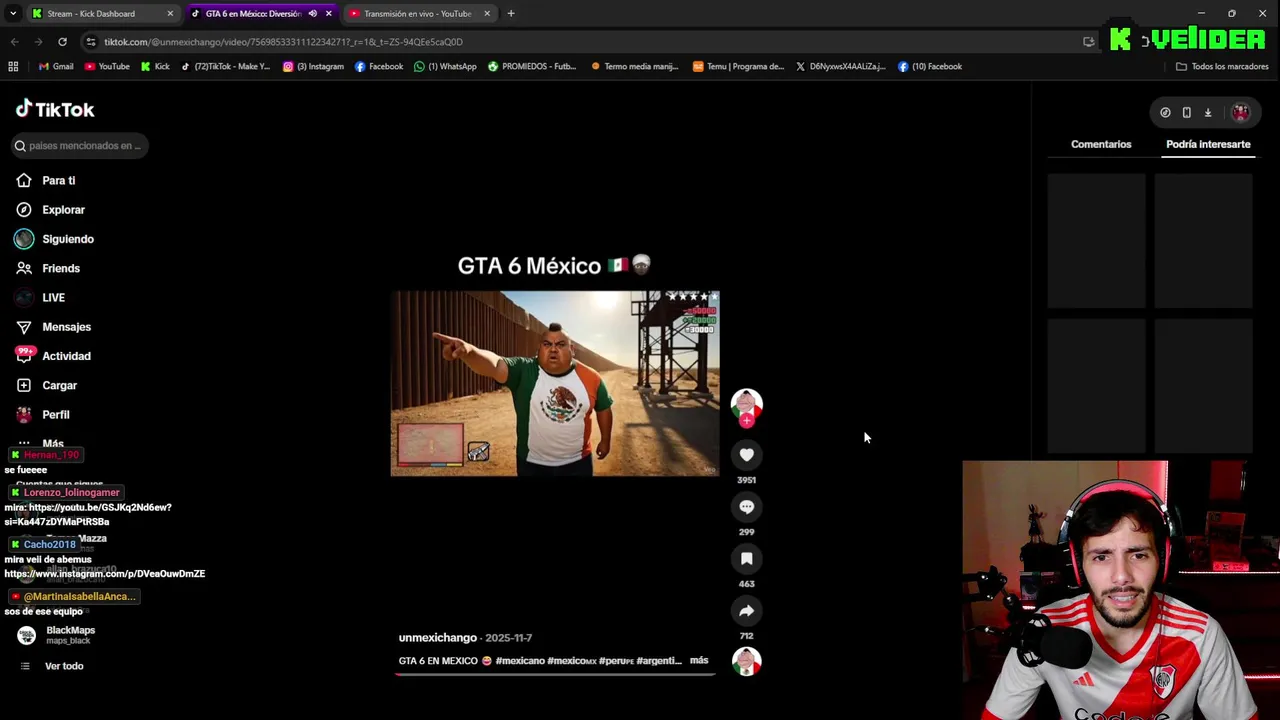Mute the GTA 6 tab audio icon

(313, 14)
